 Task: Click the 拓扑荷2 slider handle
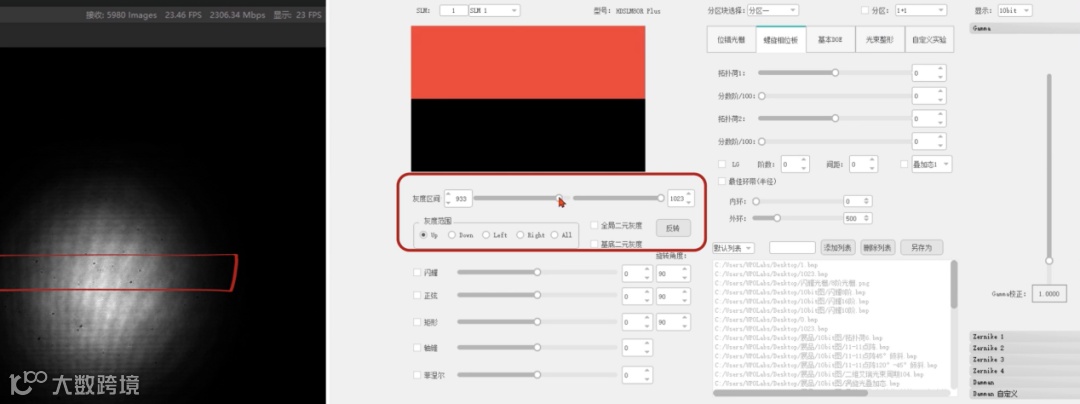(x=835, y=118)
